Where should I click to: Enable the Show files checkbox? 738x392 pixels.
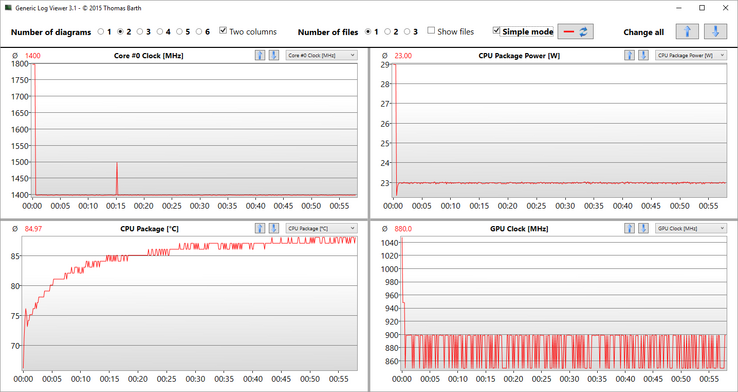tap(431, 31)
